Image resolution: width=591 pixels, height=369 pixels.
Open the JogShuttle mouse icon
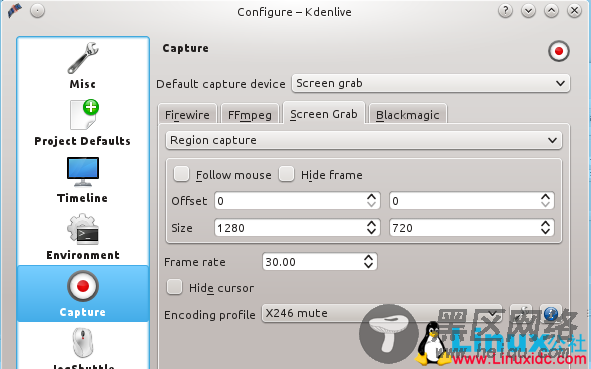(83, 343)
